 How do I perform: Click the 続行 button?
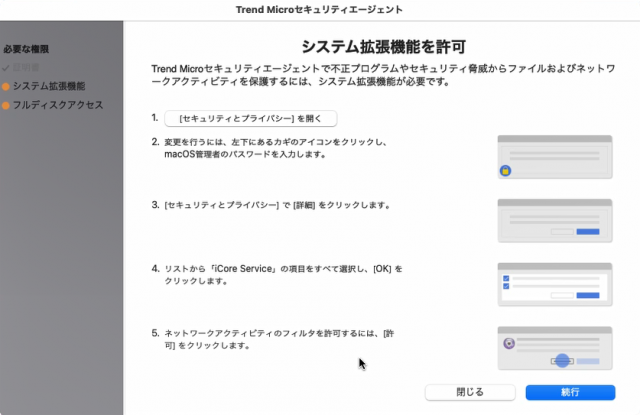(570, 392)
